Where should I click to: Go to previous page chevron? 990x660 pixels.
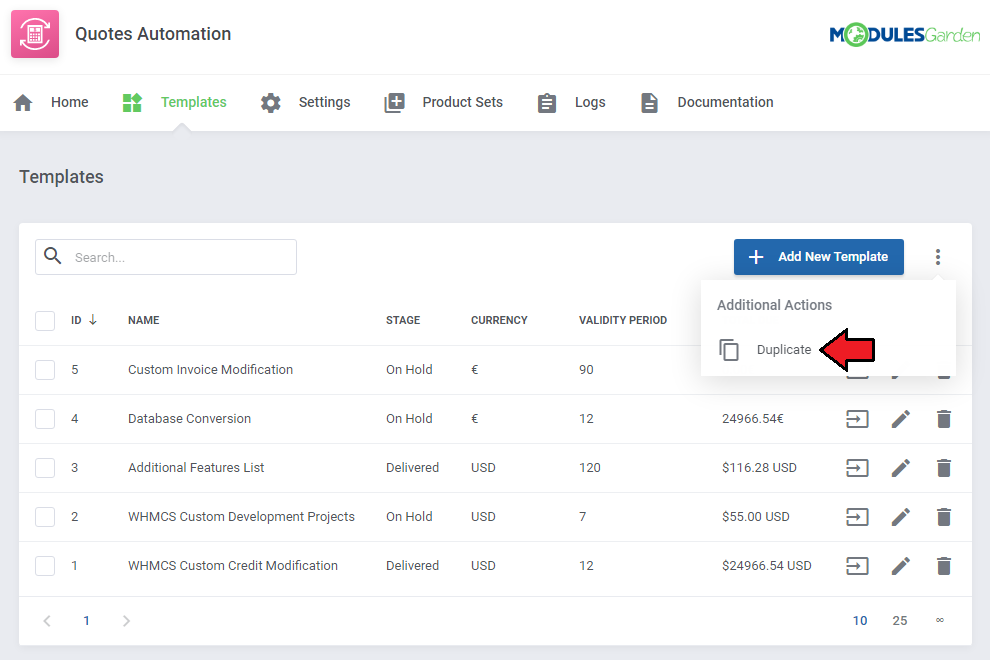(47, 621)
